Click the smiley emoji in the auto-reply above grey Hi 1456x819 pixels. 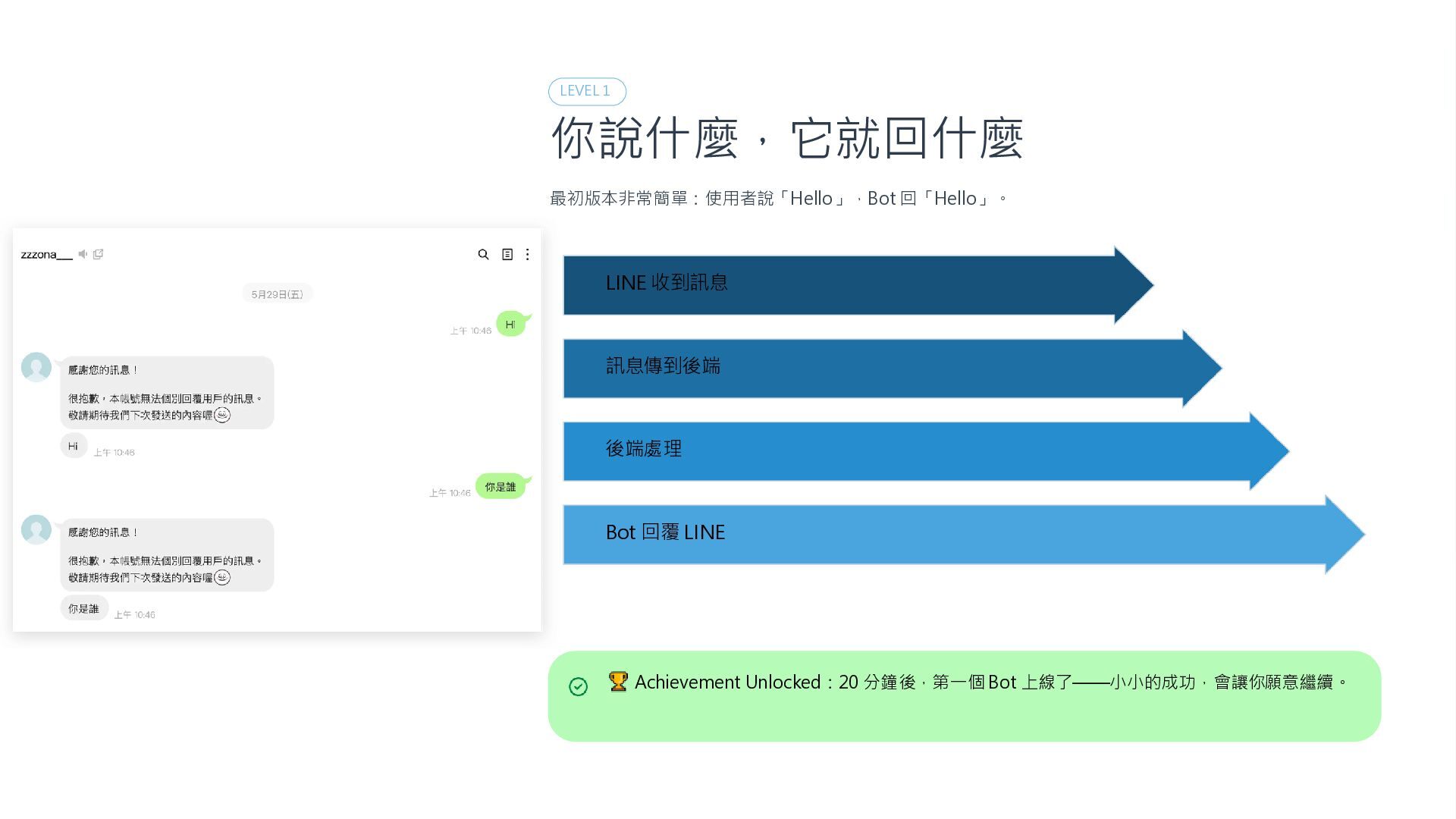[x=222, y=415]
